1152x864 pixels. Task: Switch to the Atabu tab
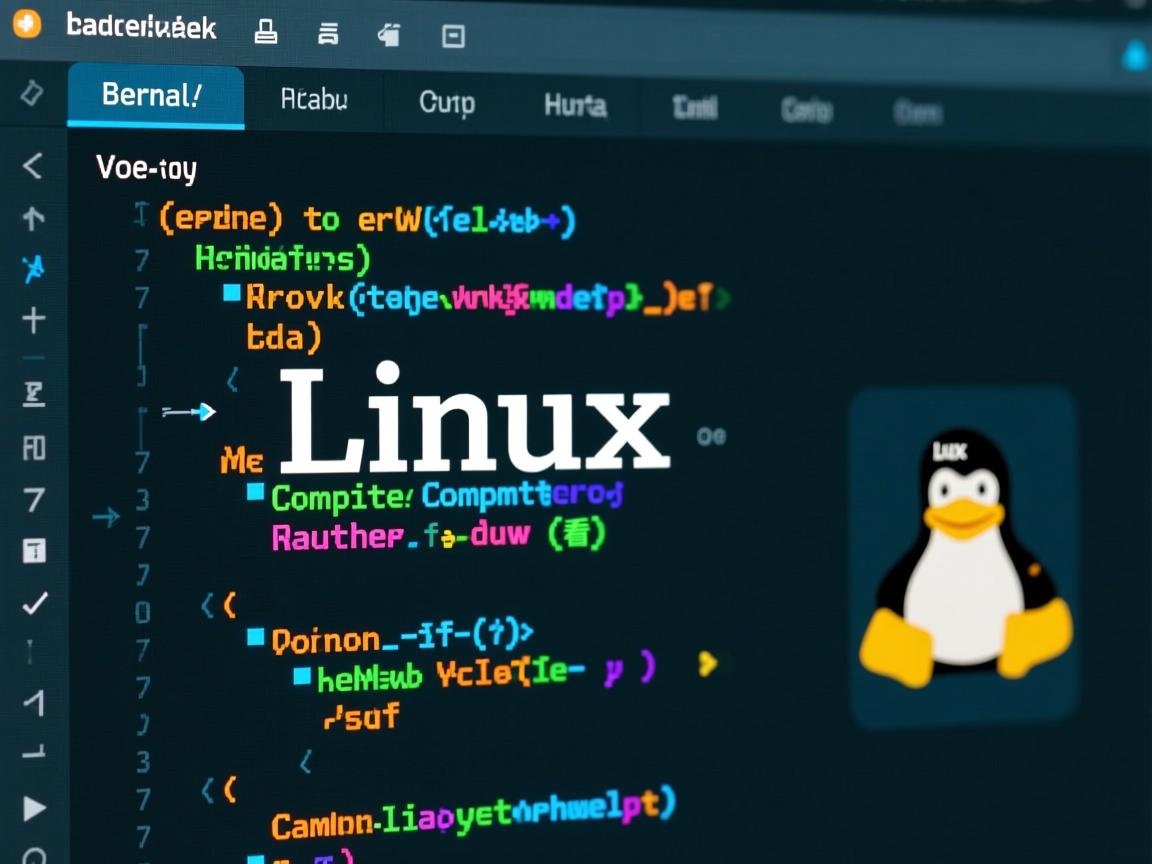point(312,100)
